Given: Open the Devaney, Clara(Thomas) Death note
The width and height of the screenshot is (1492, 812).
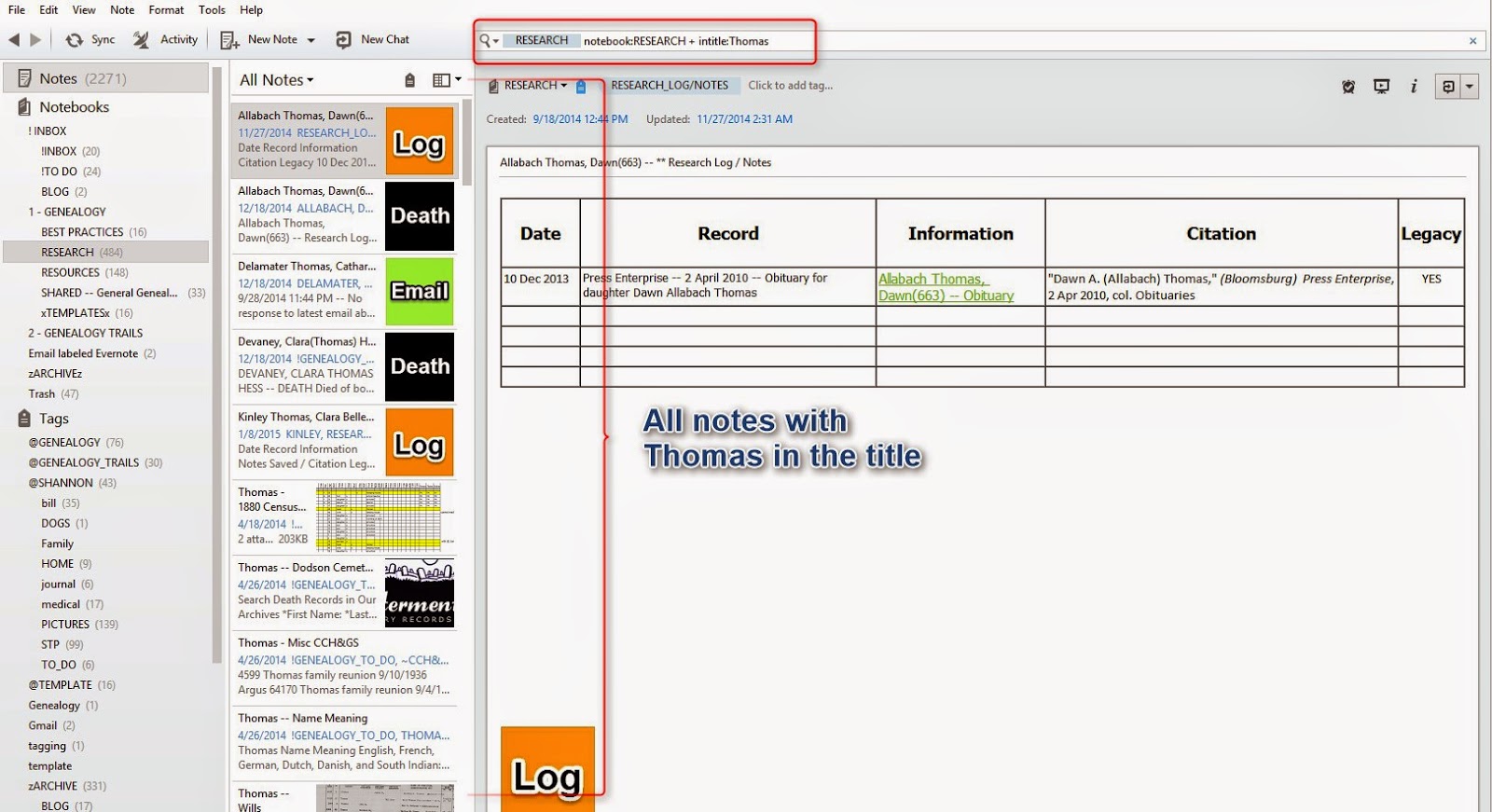Looking at the screenshot, I should [x=344, y=366].
